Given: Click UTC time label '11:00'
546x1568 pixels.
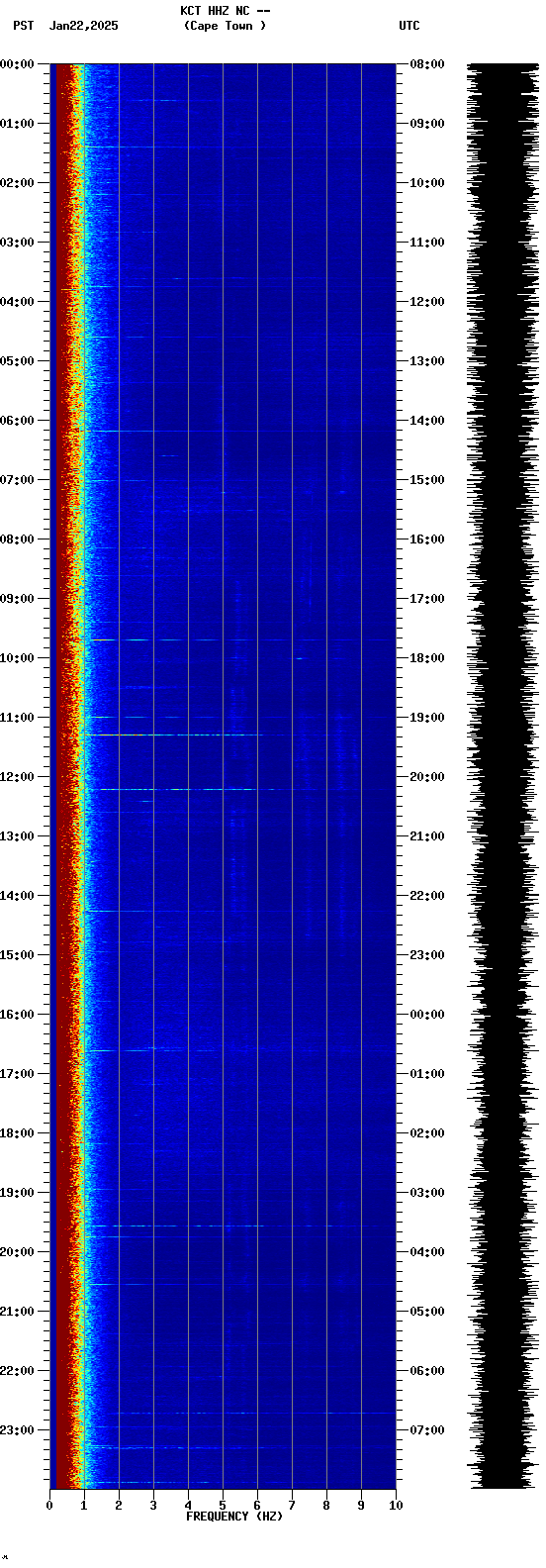Looking at the screenshot, I should (x=427, y=243).
